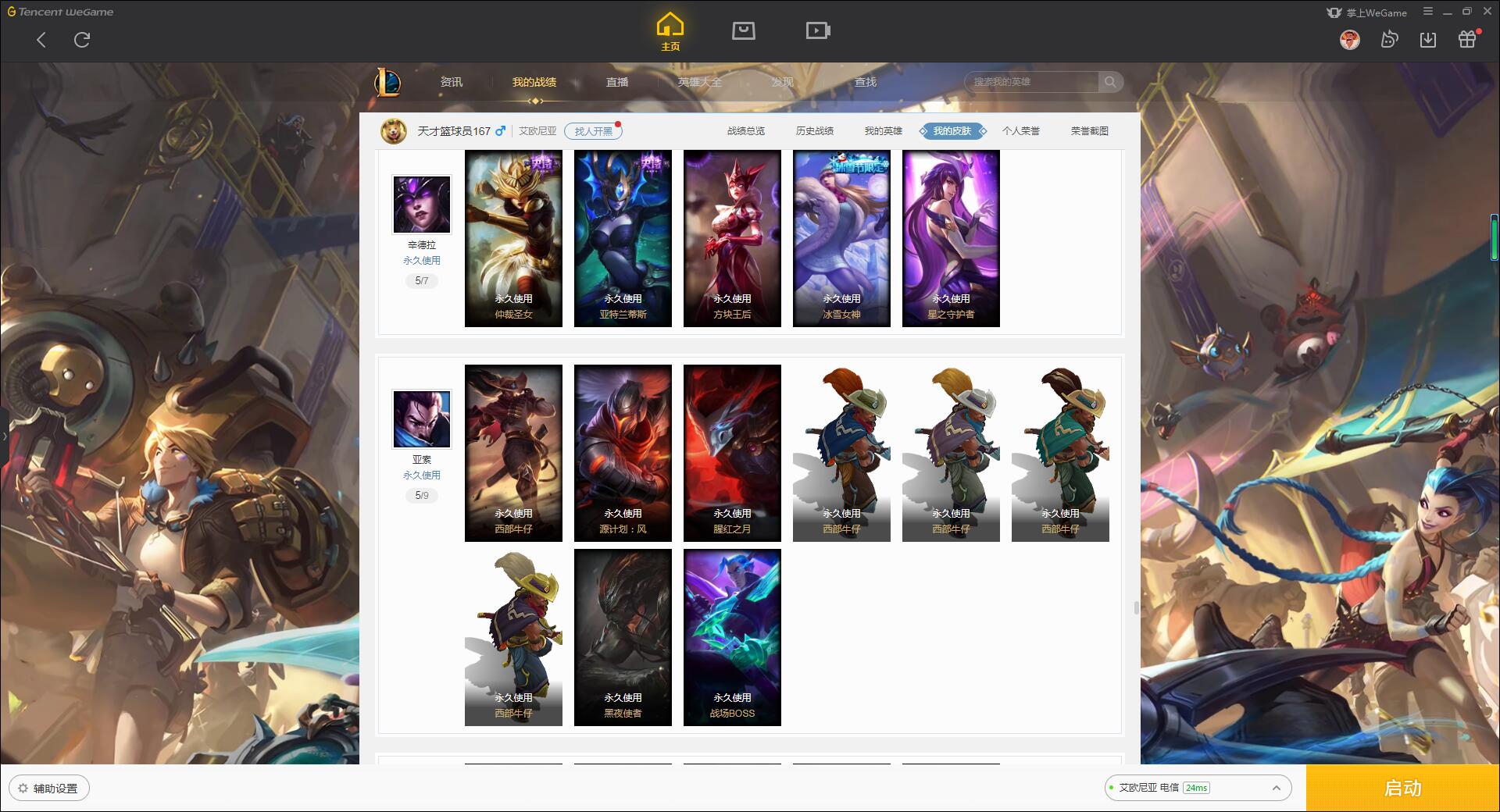Open the rotating play icon at top right
This screenshot has width=1500, height=812.
(x=1389, y=40)
